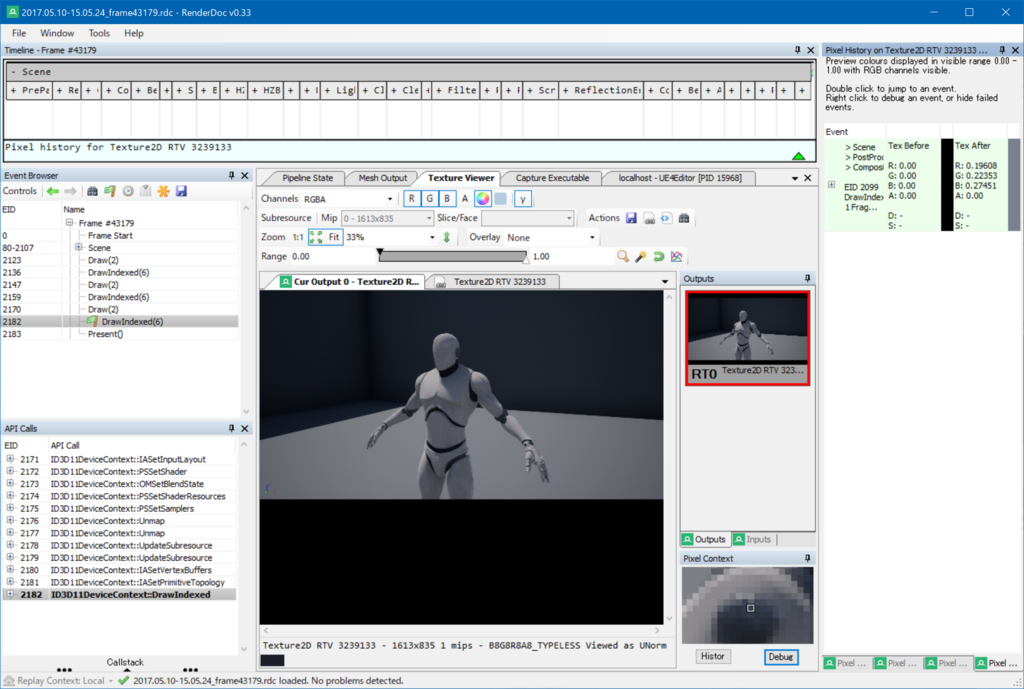Select the save texture icon under Actions
The image size is (1024, 689).
(631, 218)
